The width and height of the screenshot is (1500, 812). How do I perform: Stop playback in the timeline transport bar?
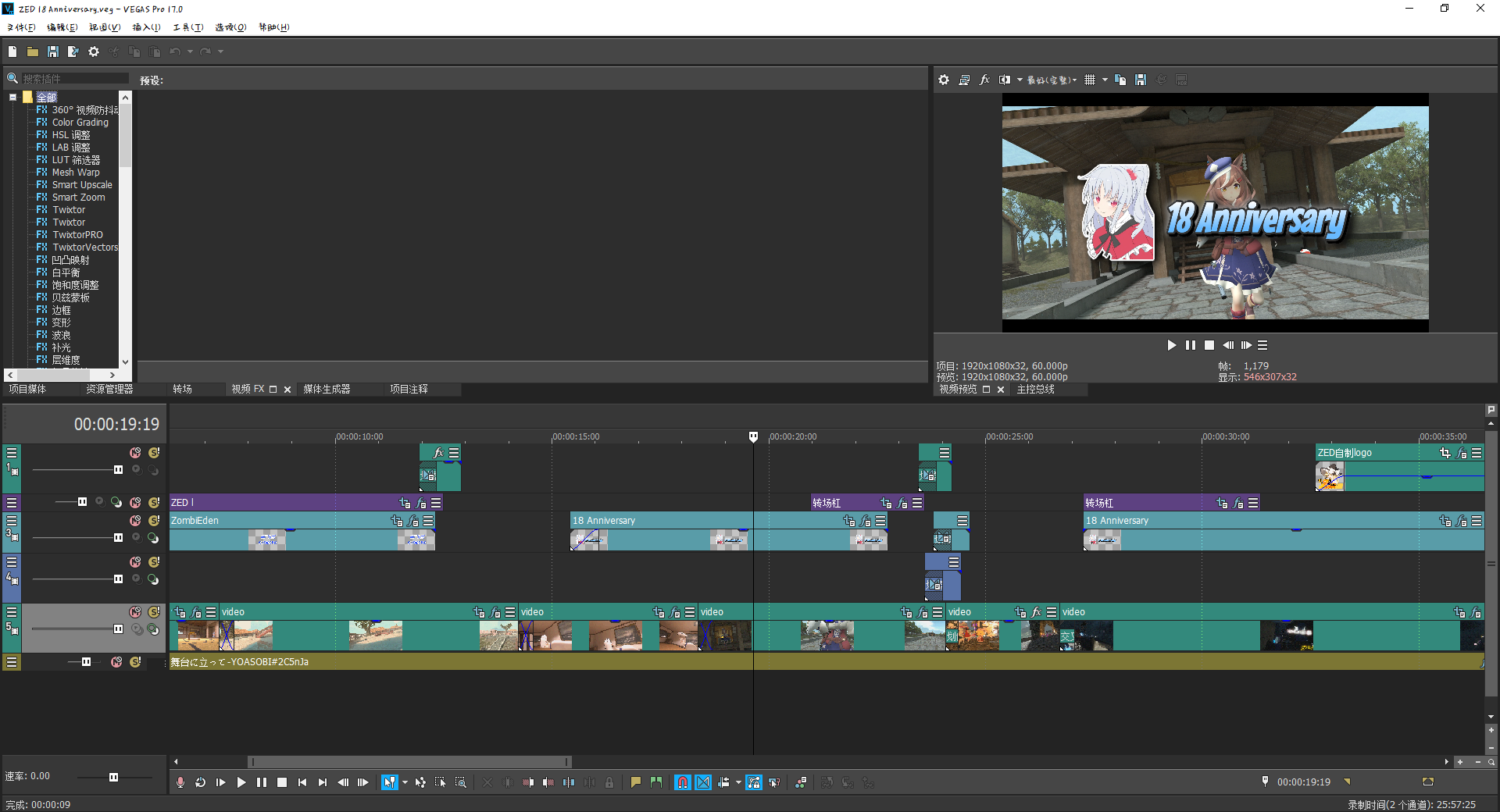pyautogui.click(x=282, y=782)
